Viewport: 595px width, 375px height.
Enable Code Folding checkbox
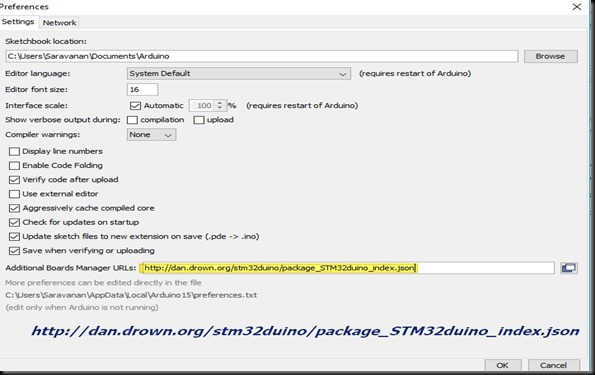coord(14,166)
